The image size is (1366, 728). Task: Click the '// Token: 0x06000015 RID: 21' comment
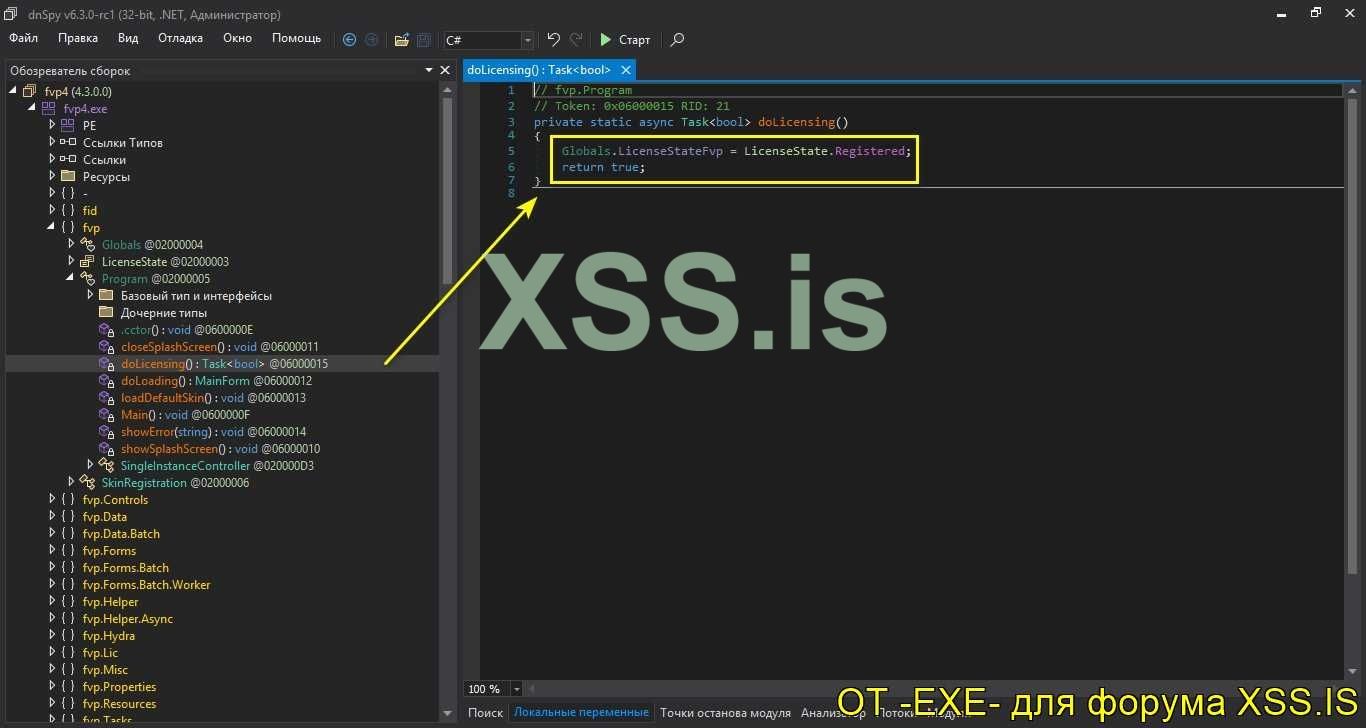(x=632, y=106)
